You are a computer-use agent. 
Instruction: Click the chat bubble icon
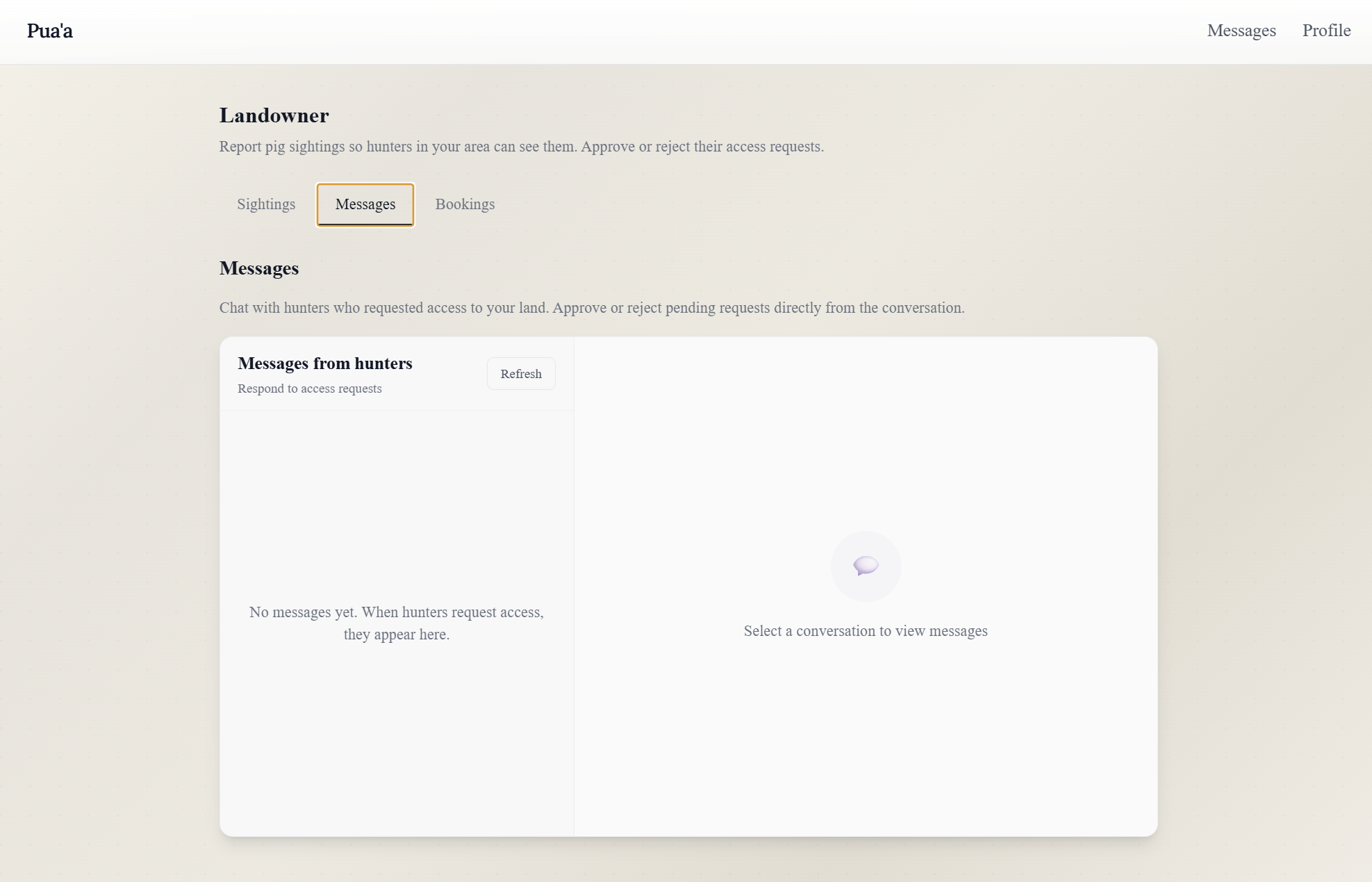pos(866,565)
